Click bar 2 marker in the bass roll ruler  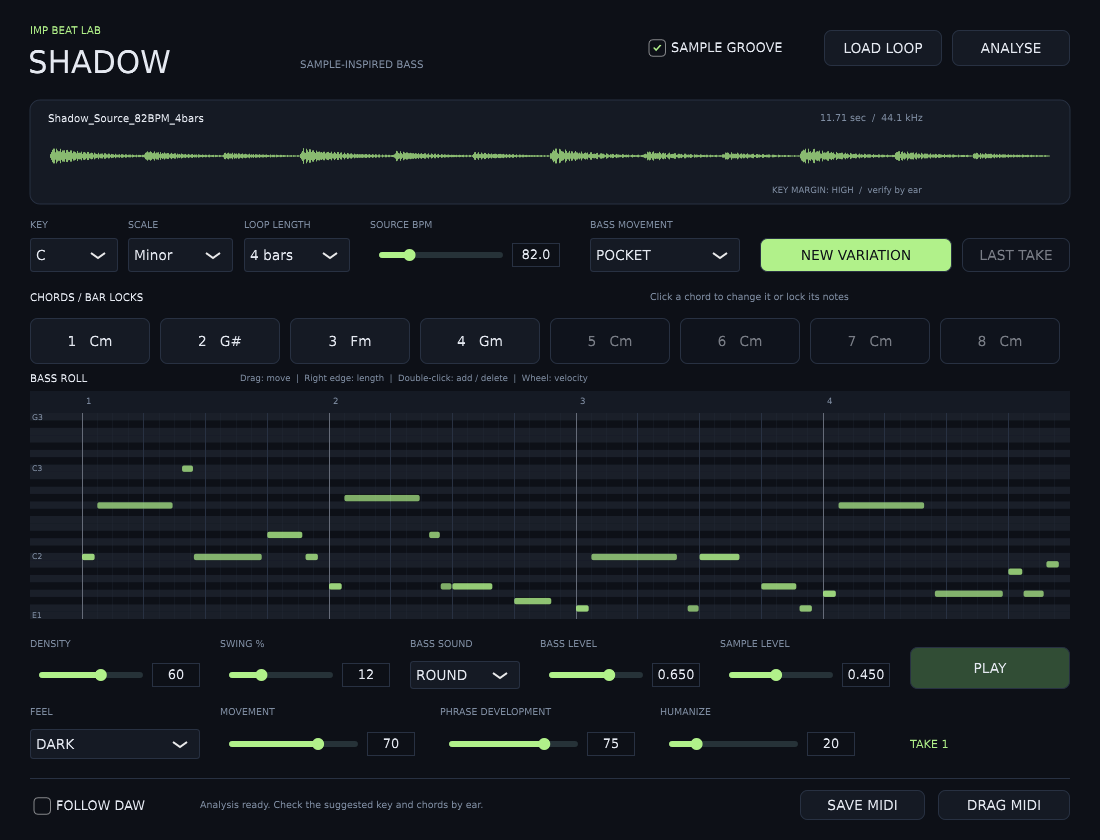pos(335,401)
